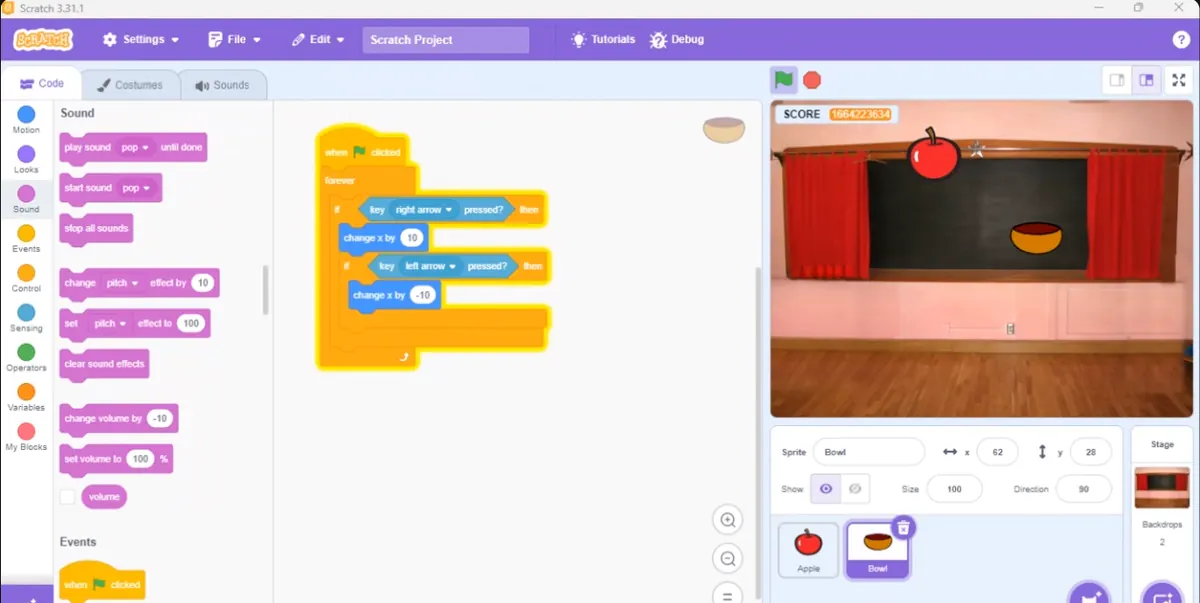Zoom in the code workspace
The width and height of the screenshot is (1200, 603).
728,520
